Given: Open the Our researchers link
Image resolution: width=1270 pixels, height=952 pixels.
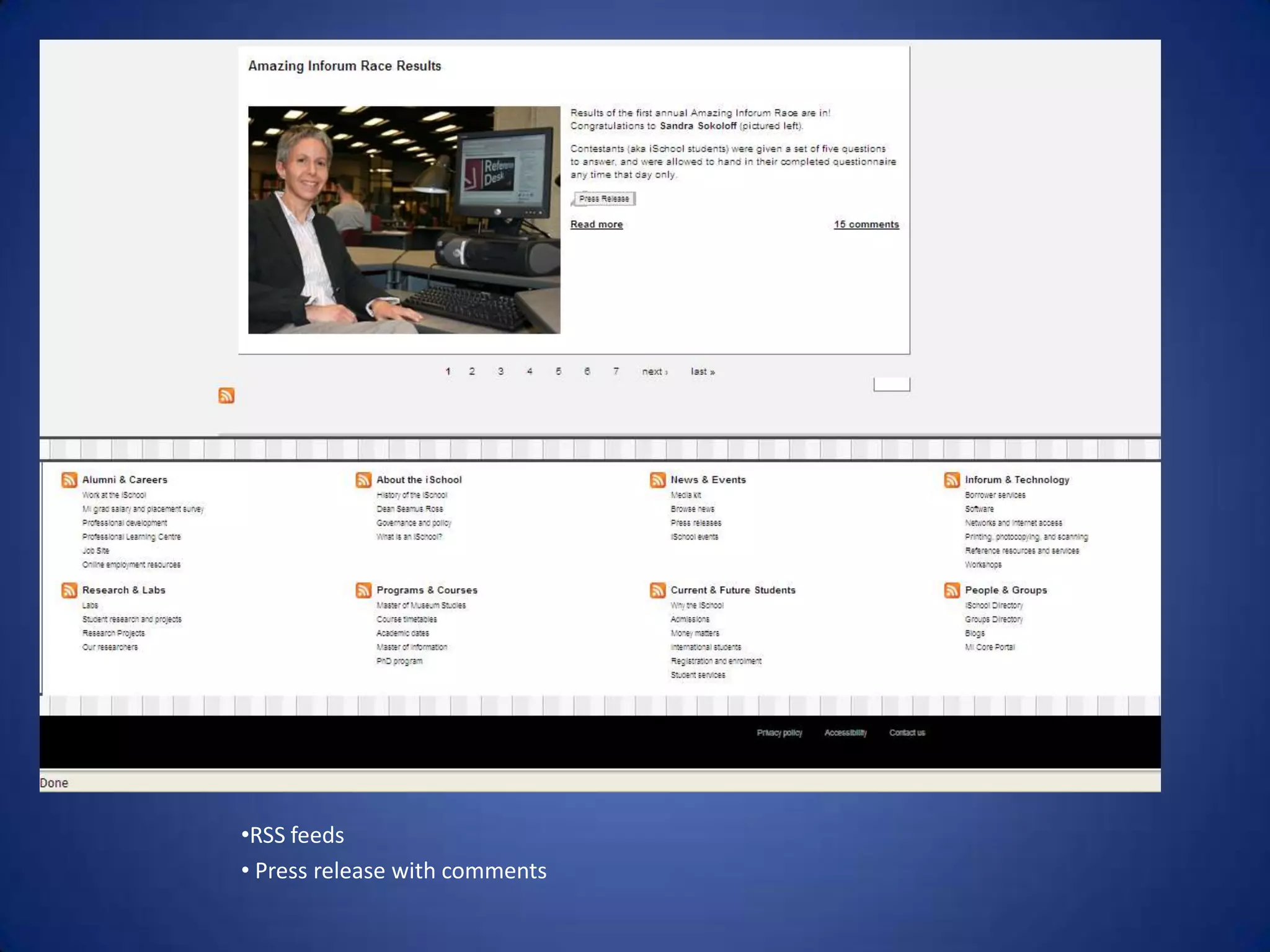Looking at the screenshot, I should 110,647.
